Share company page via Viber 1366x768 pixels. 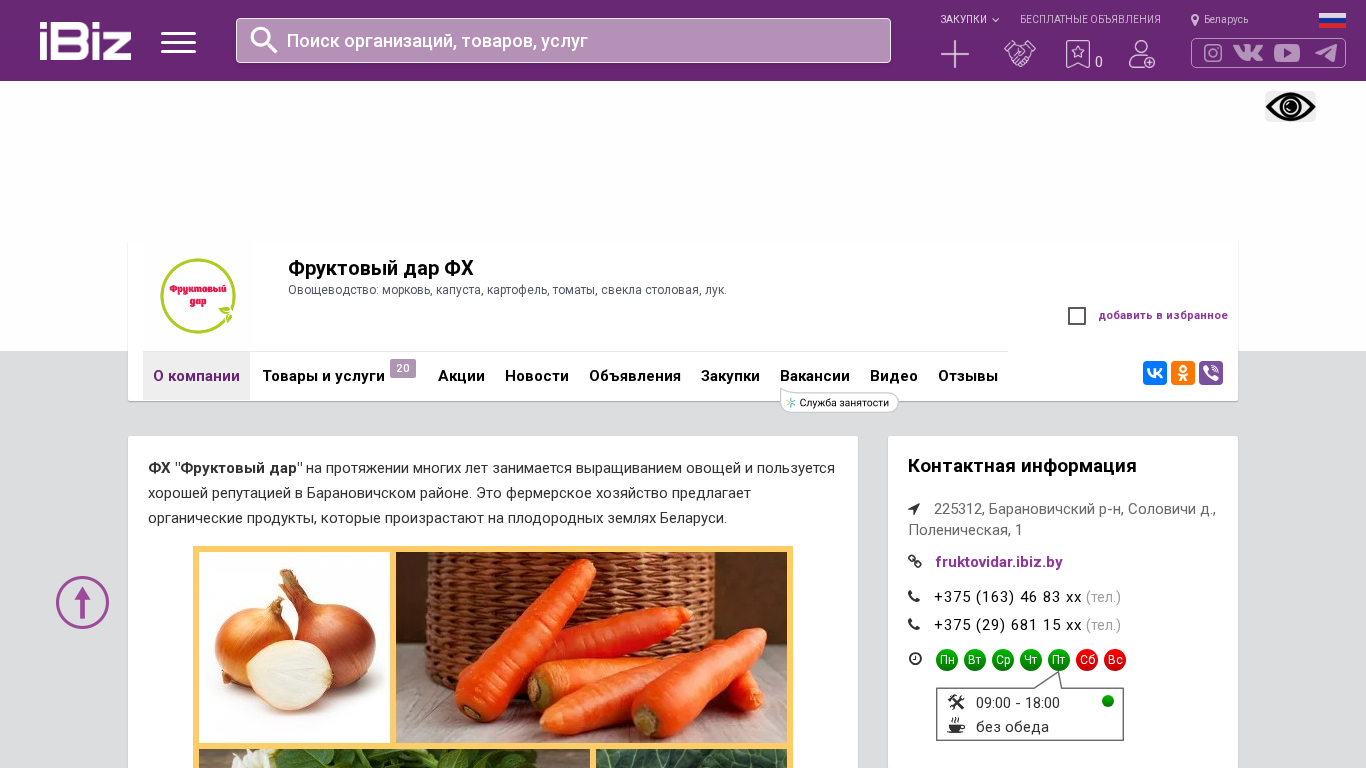pyautogui.click(x=1211, y=373)
